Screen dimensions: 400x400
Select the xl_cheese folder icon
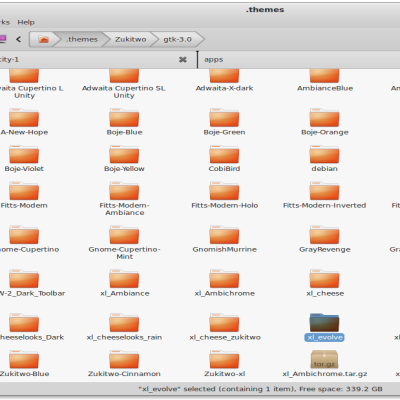(x=324, y=279)
